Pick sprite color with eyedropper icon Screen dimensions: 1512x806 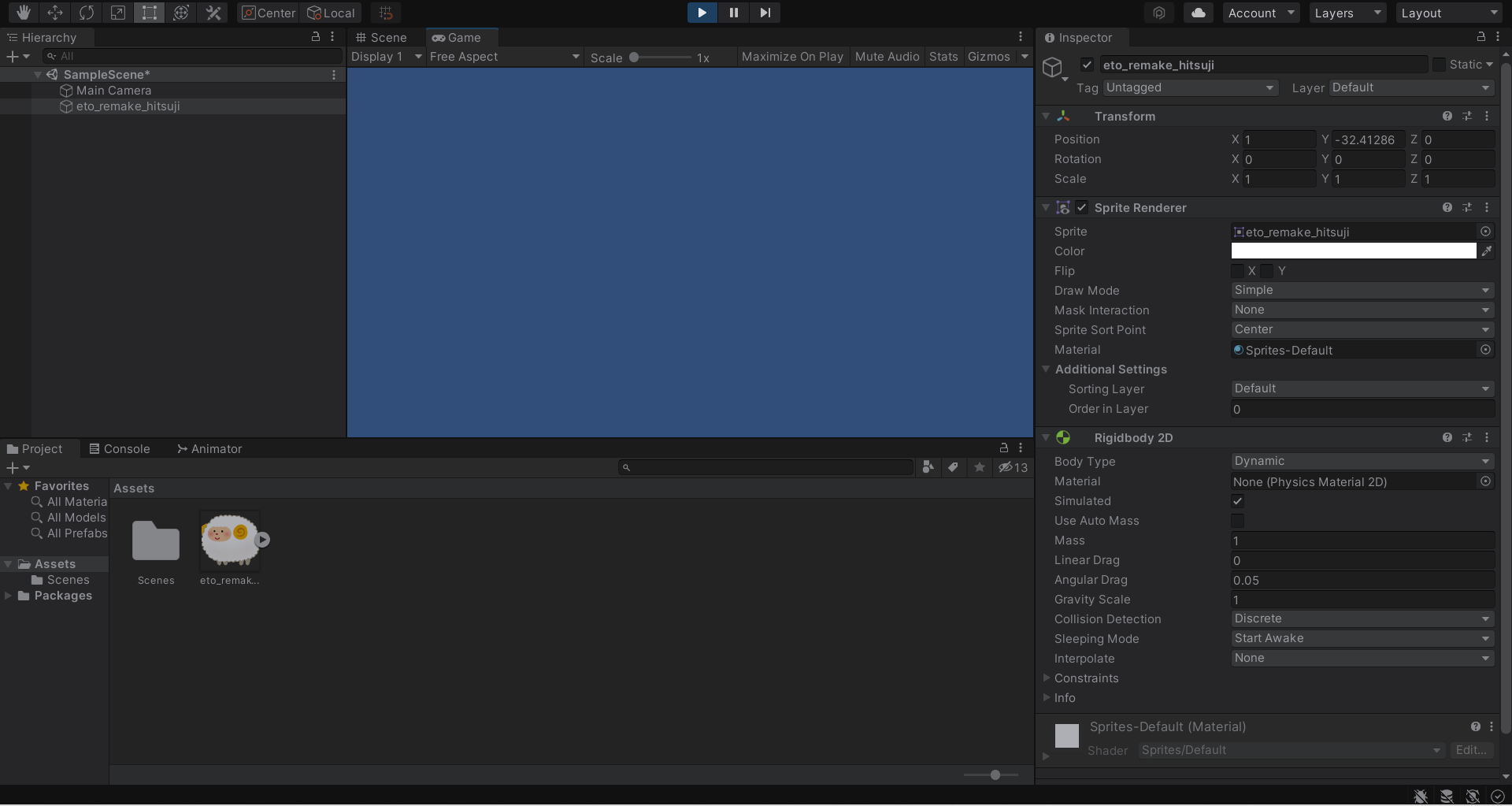pos(1486,251)
